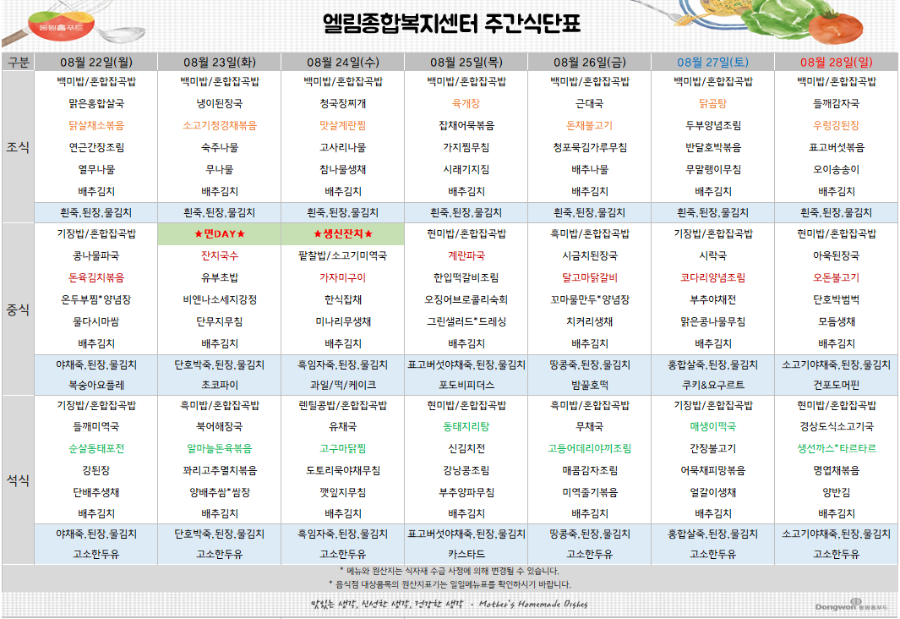900x619 pixels.
Task: Click the 경상도식소고기국 cell
Action: tap(836, 427)
